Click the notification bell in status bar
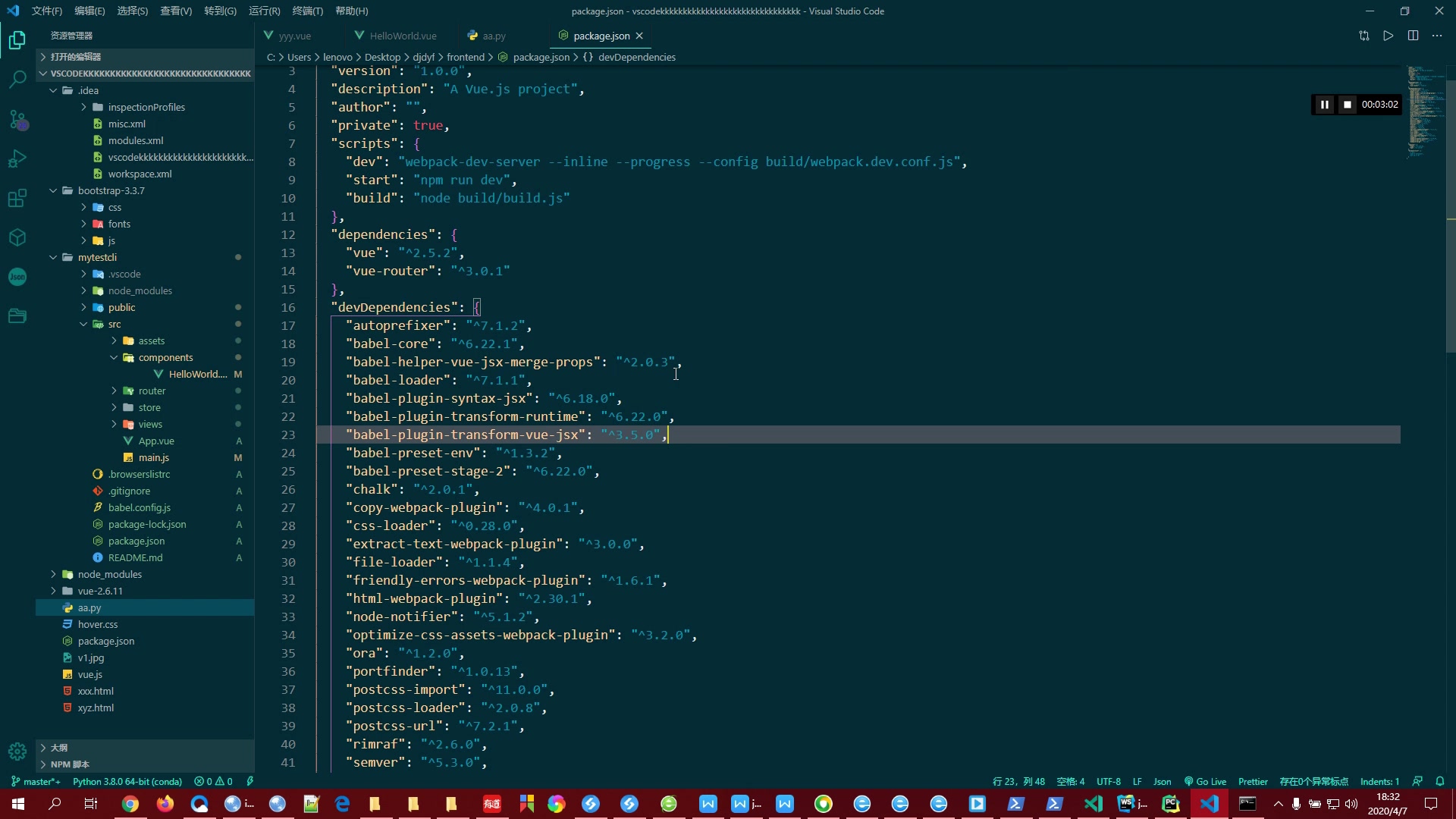This screenshot has height=819, width=1456. tap(1440, 782)
